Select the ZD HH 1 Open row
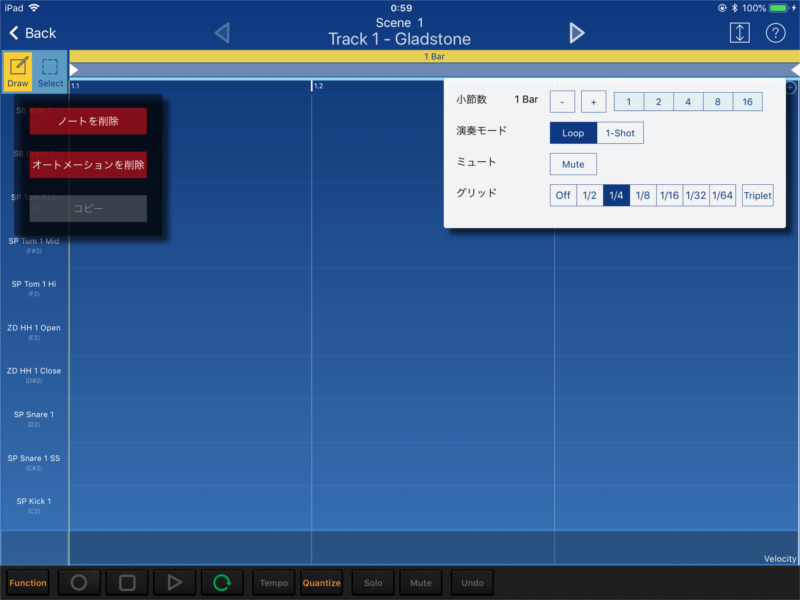 point(34,332)
